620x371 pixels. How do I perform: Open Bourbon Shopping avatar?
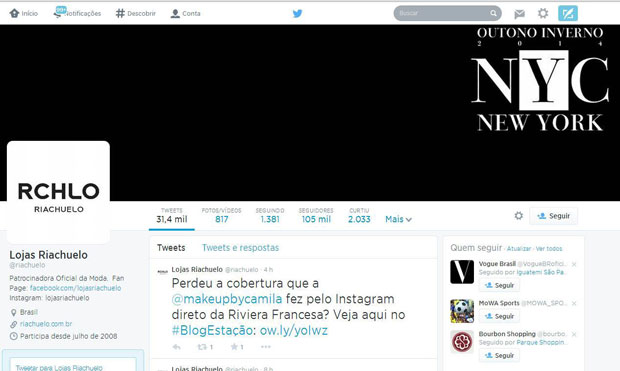[462, 342]
